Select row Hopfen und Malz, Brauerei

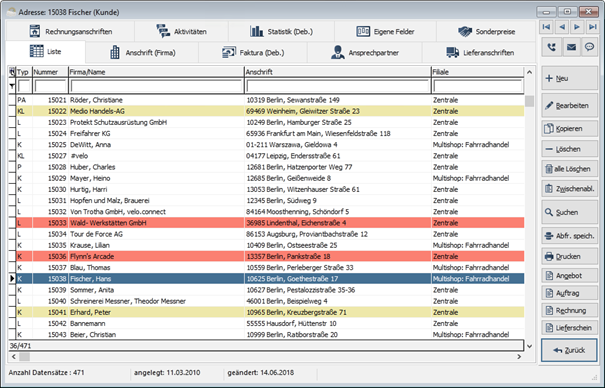click(x=270, y=201)
